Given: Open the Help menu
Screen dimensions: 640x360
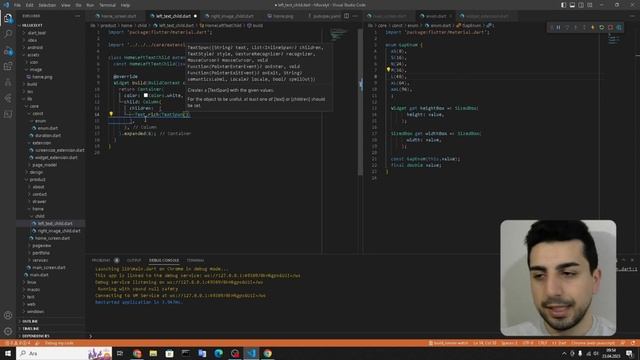Looking at the screenshot, I should (x=125, y=5).
